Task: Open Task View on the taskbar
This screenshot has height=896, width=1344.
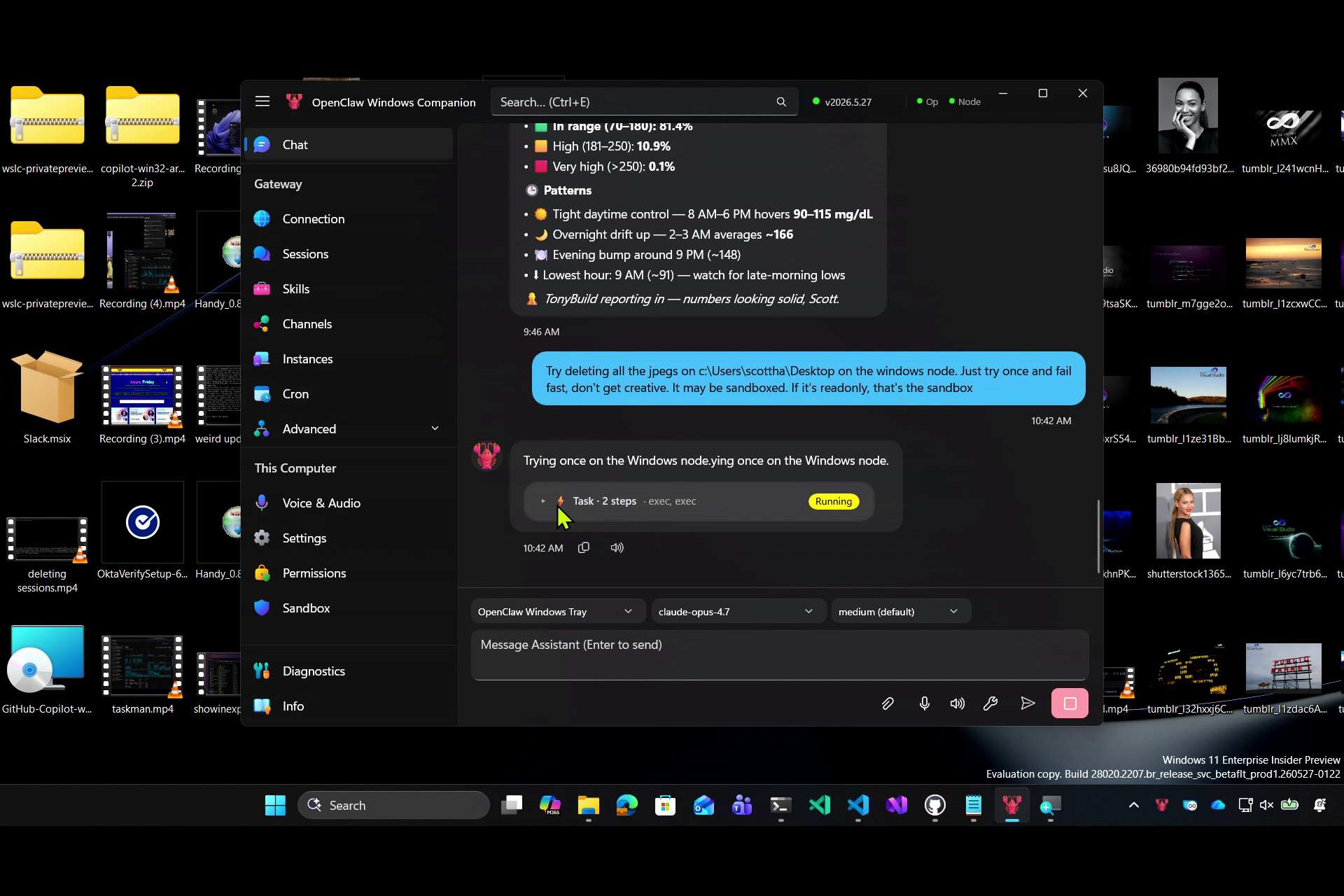Action: pos(512,805)
